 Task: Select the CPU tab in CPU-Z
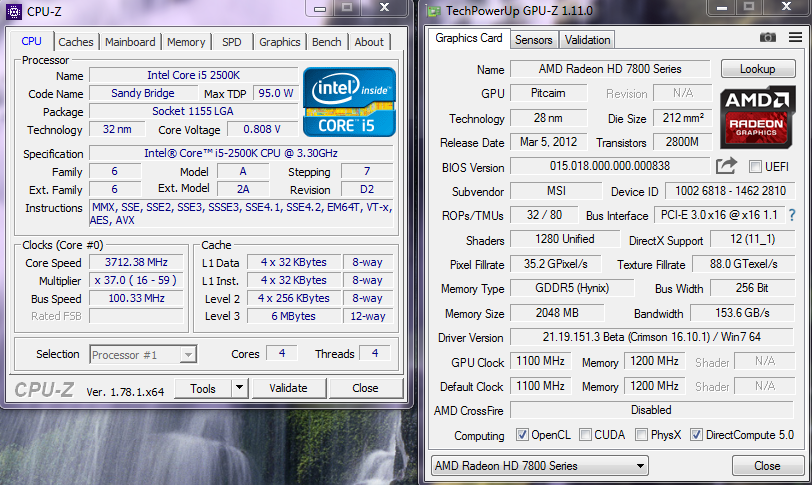tap(31, 41)
